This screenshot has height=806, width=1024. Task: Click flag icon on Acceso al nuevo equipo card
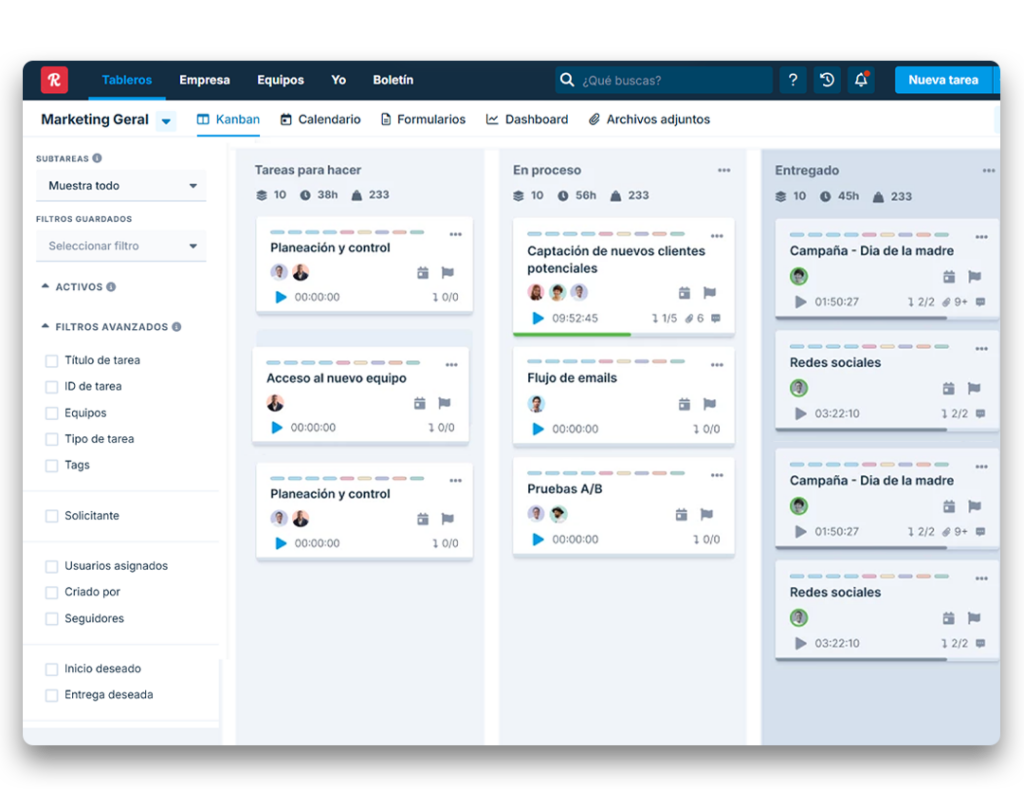444,403
